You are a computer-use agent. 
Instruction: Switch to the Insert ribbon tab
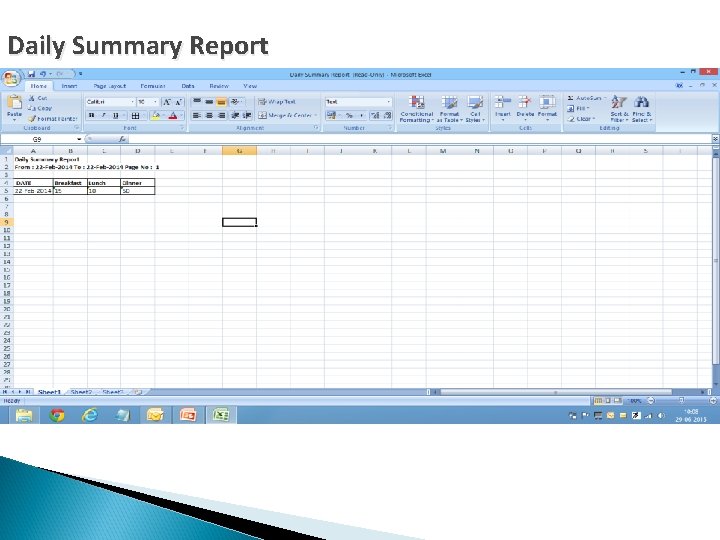coord(69,86)
